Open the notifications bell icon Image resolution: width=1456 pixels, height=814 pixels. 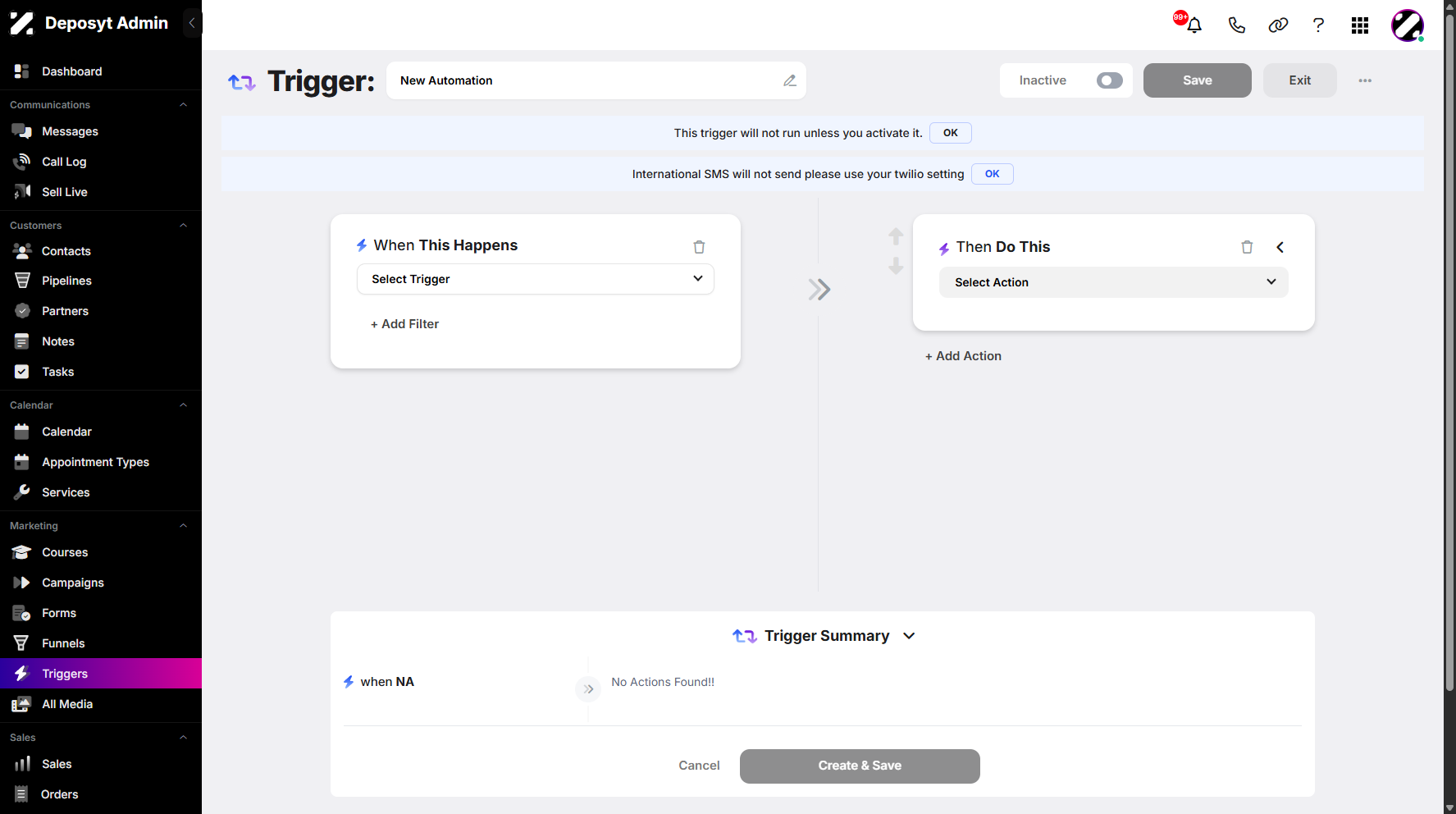tap(1194, 25)
